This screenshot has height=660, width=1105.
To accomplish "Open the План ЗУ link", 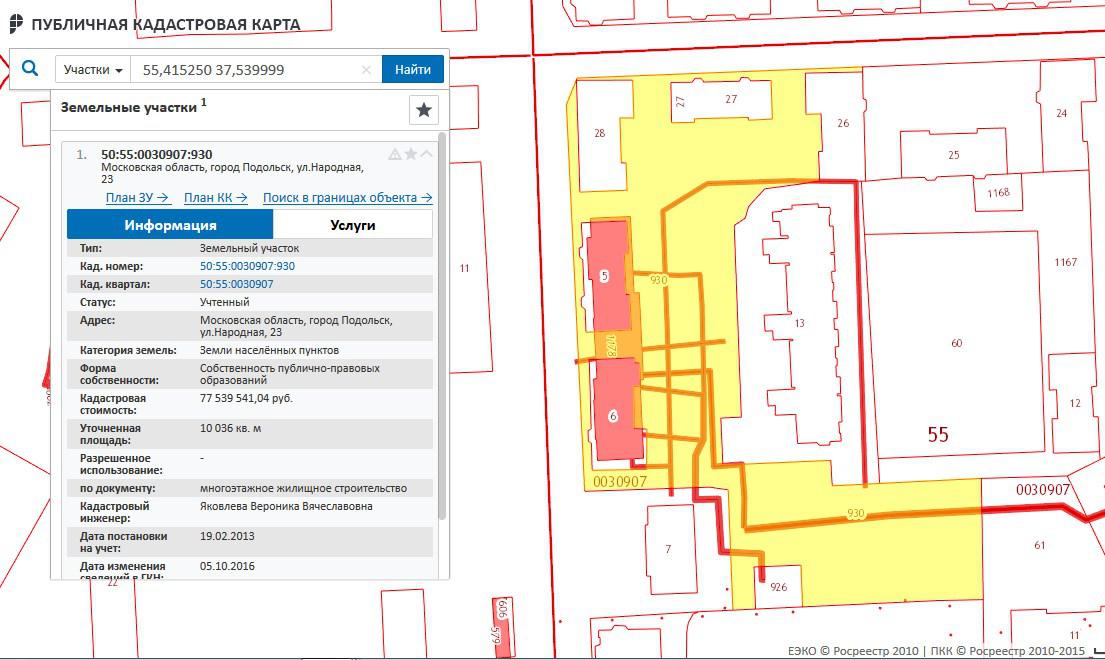I will [x=137, y=198].
